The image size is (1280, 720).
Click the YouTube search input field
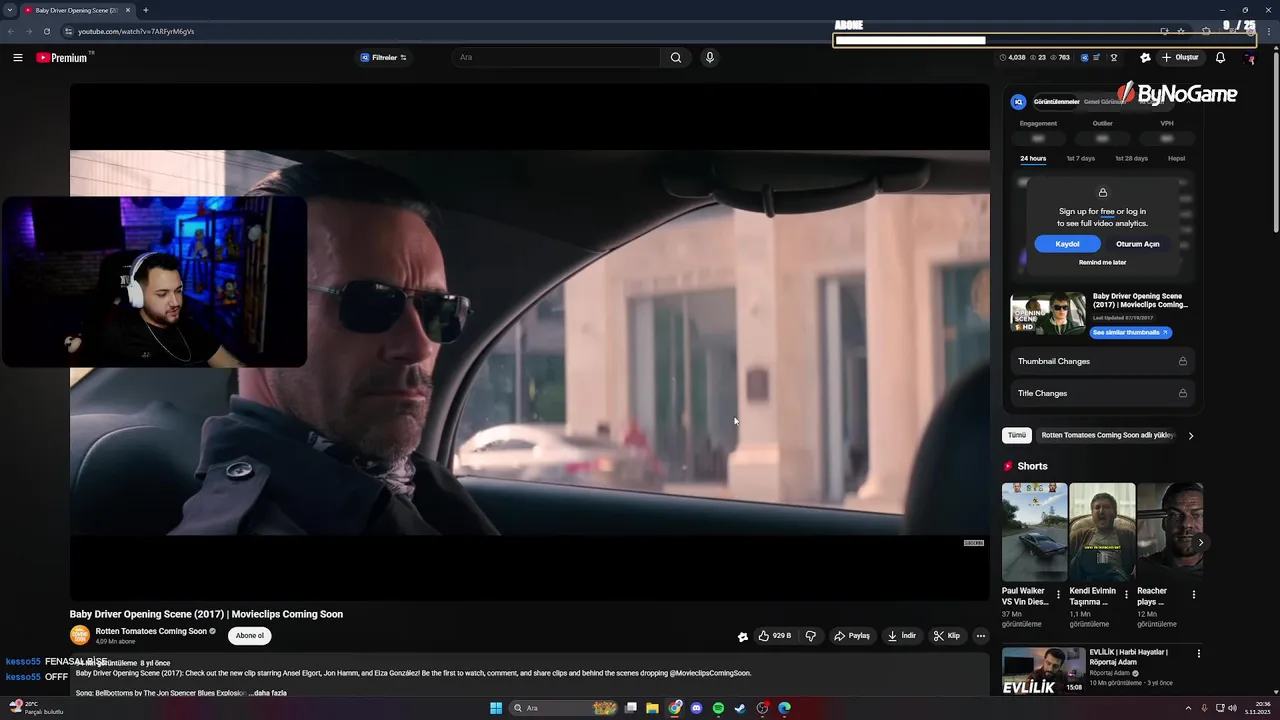tap(555, 57)
